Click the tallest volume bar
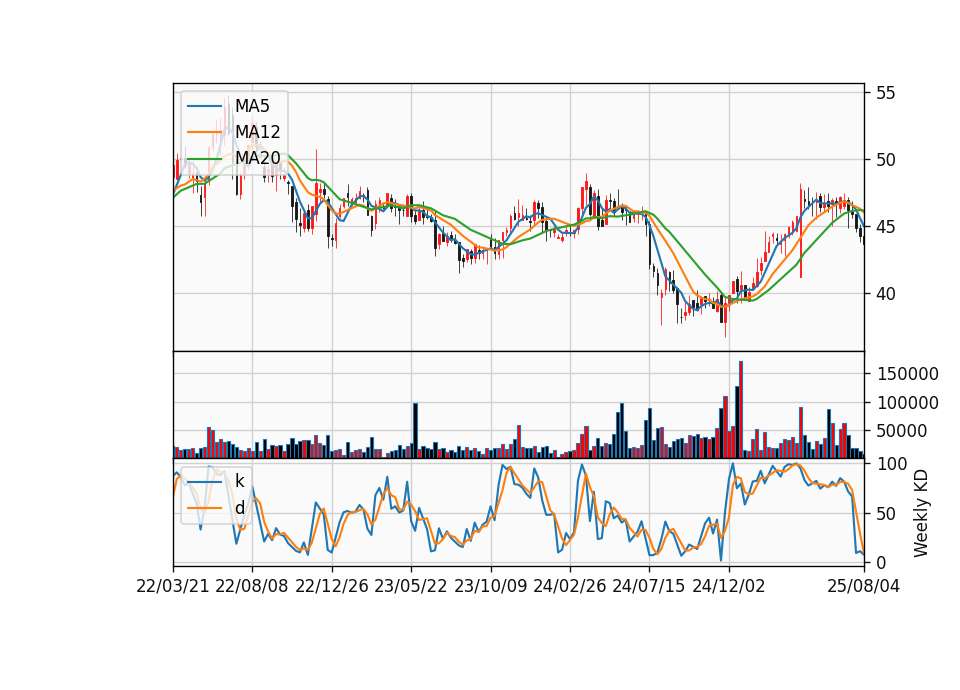Viewport: 960px width, 690px height. [741, 410]
